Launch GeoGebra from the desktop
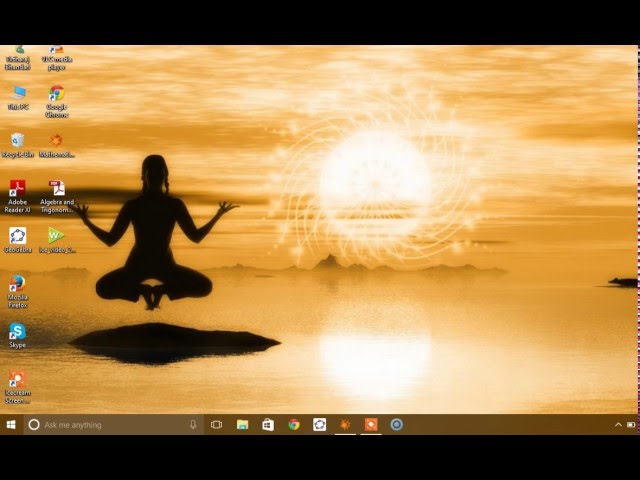This screenshot has height=480, width=640. (18, 240)
